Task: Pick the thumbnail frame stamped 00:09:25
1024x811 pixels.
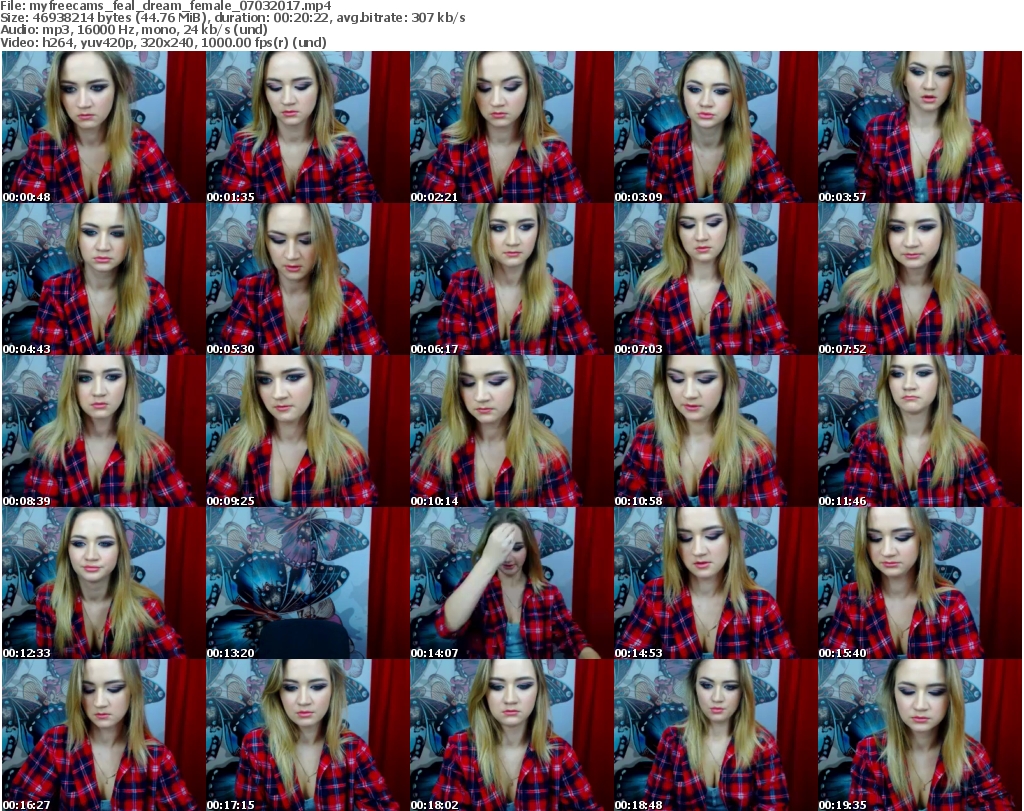Action: (x=308, y=431)
